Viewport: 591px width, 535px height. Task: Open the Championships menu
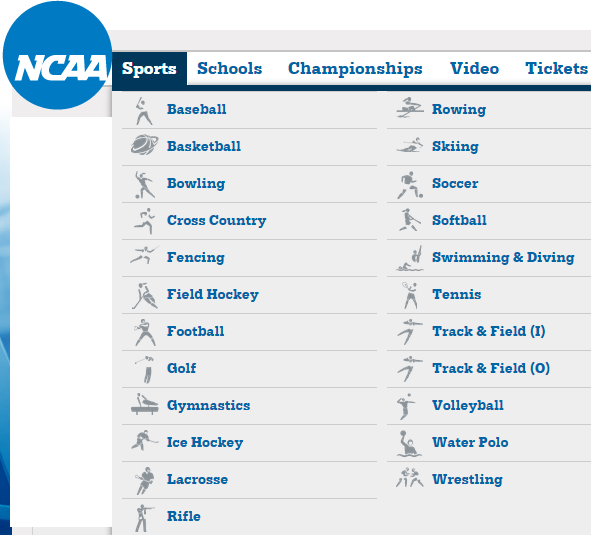pos(355,69)
